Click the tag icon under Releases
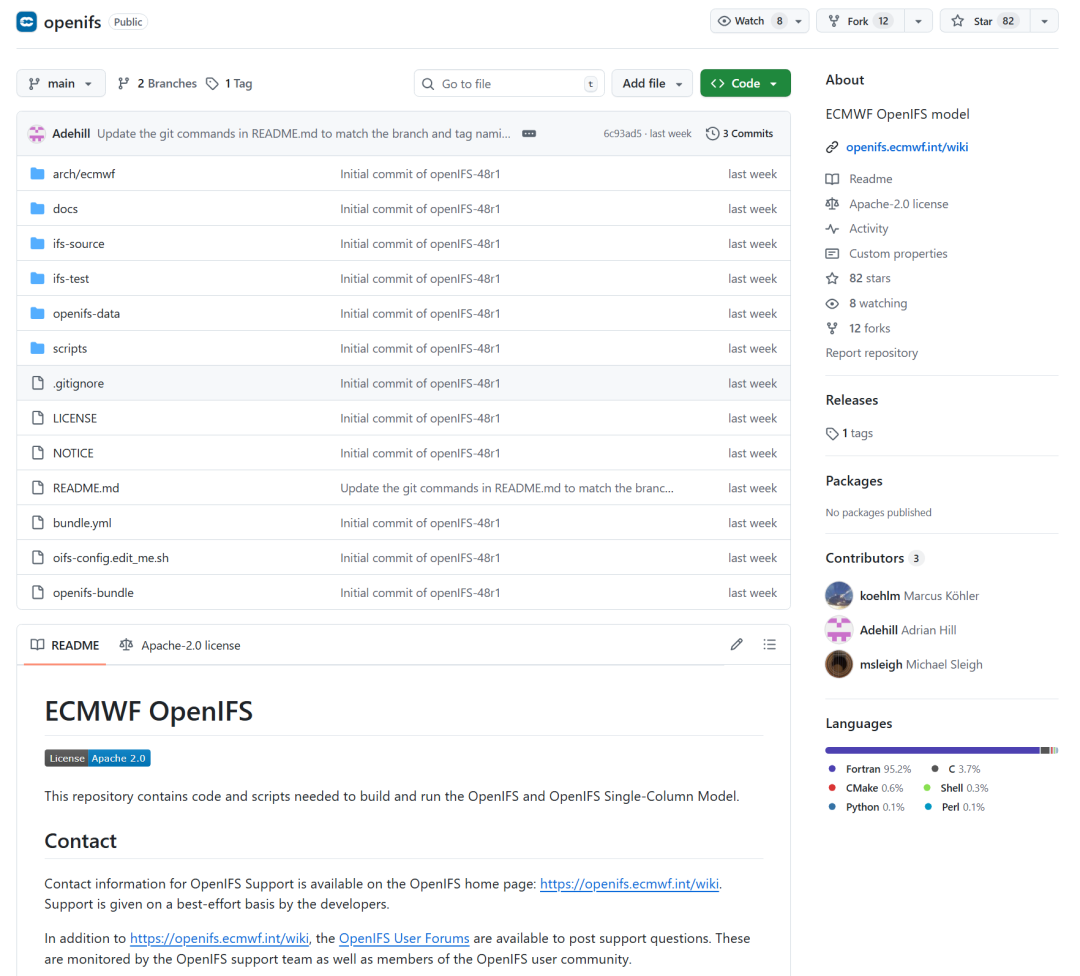Viewport: 1080px width, 976px height. [x=832, y=433]
